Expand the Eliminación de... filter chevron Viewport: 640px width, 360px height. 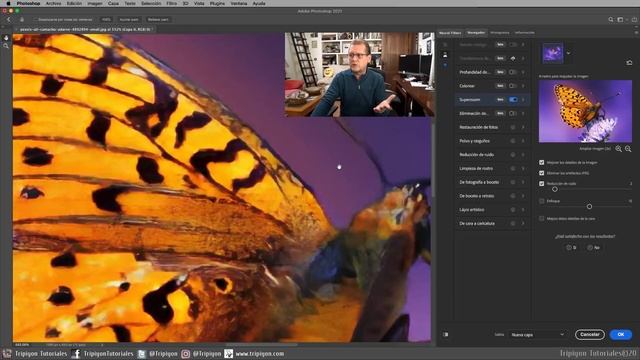[523, 113]
